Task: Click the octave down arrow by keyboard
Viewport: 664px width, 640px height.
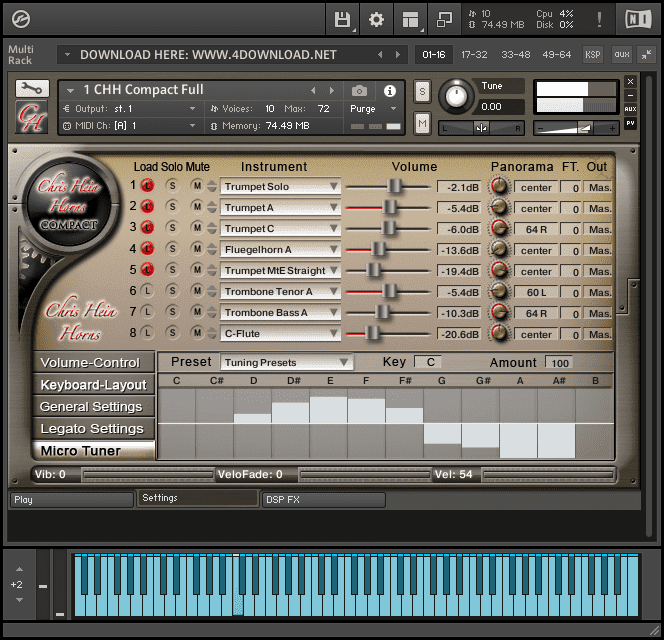Action: (x=19, y=600)
